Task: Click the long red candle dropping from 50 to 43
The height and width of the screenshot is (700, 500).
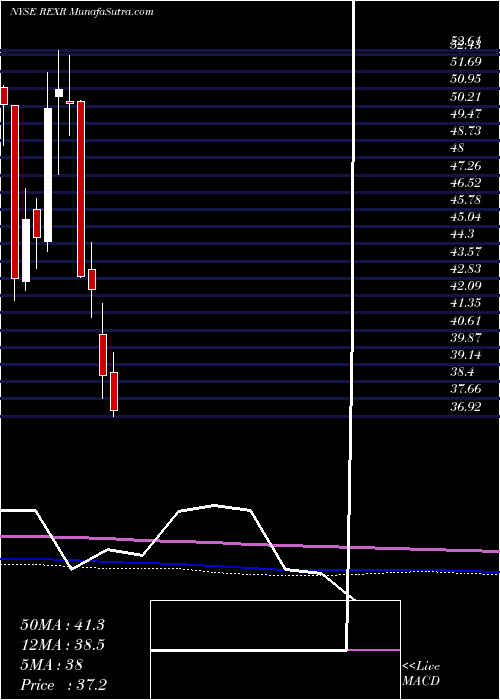Action: [81, 189]
